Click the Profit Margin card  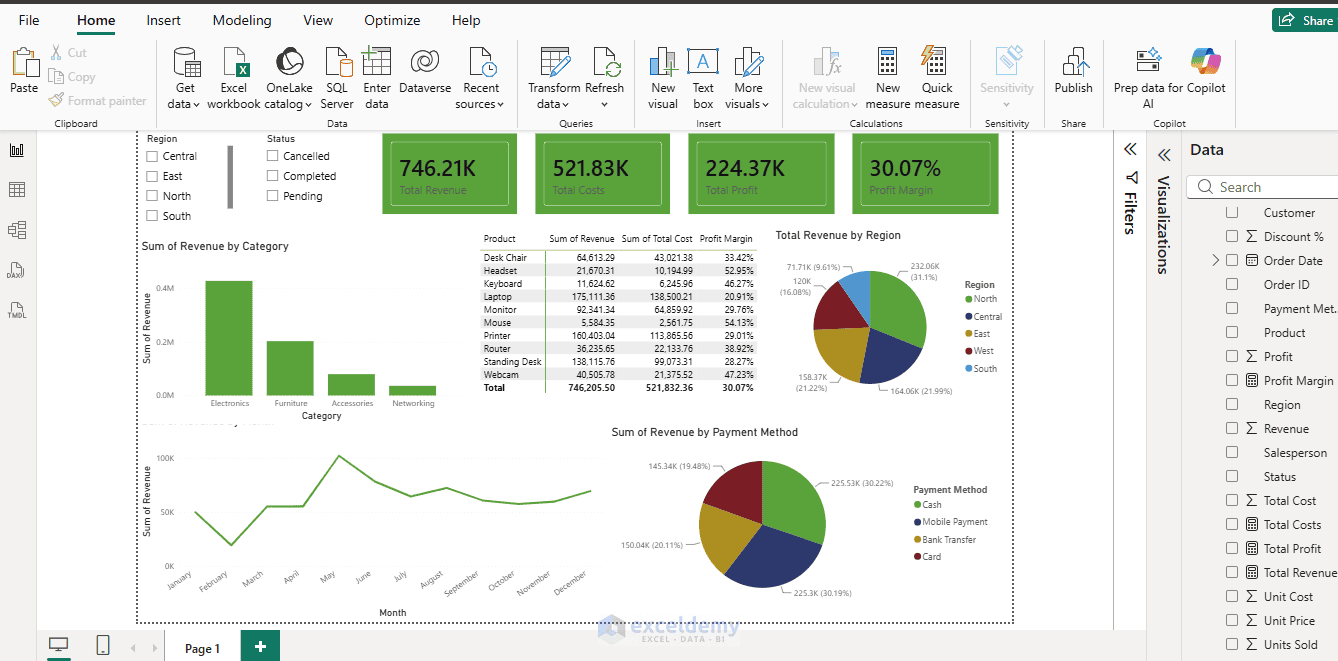(925, 173)
